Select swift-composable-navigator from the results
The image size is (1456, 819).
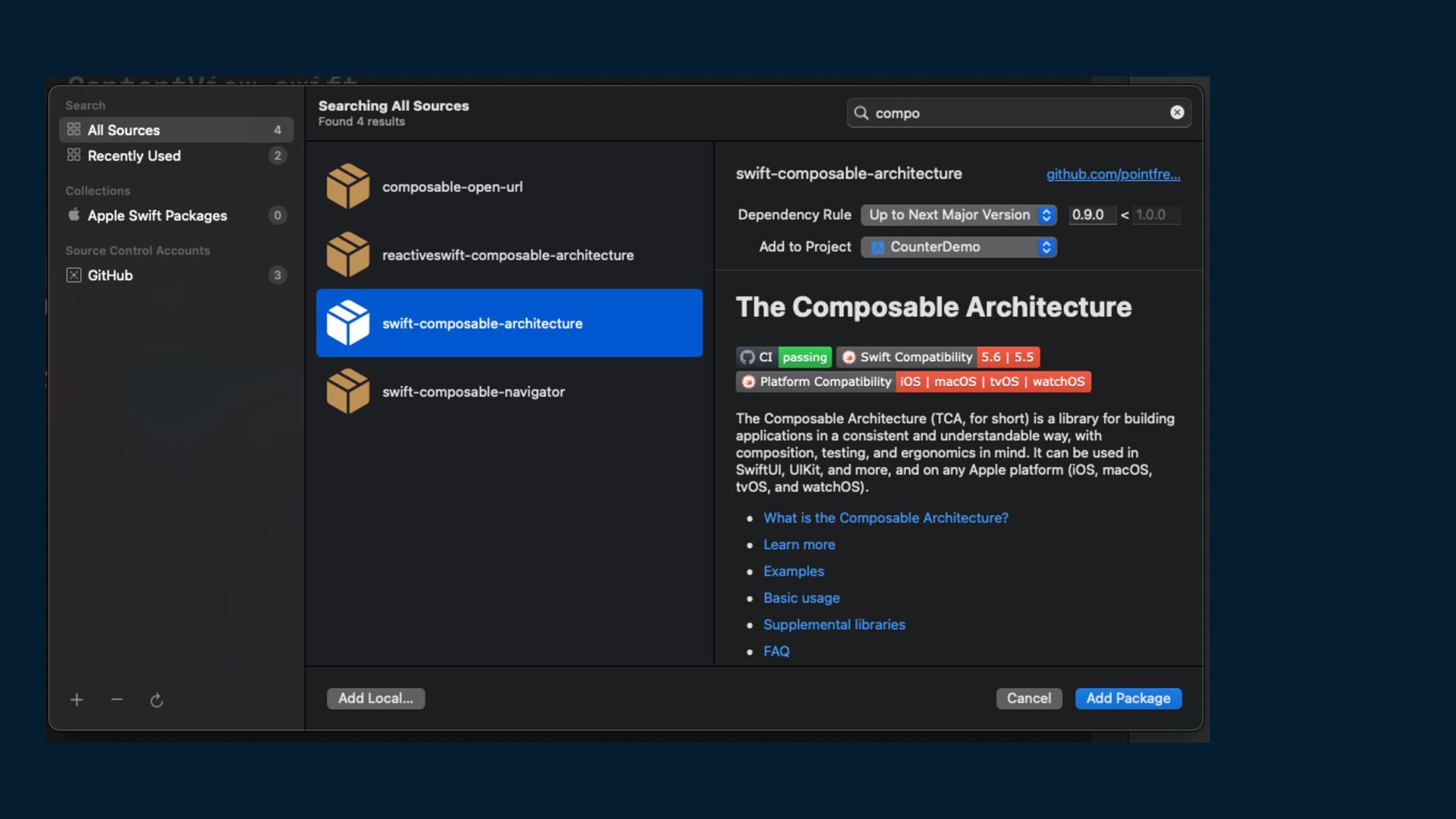pyautogui.click(x=509, y=391)
